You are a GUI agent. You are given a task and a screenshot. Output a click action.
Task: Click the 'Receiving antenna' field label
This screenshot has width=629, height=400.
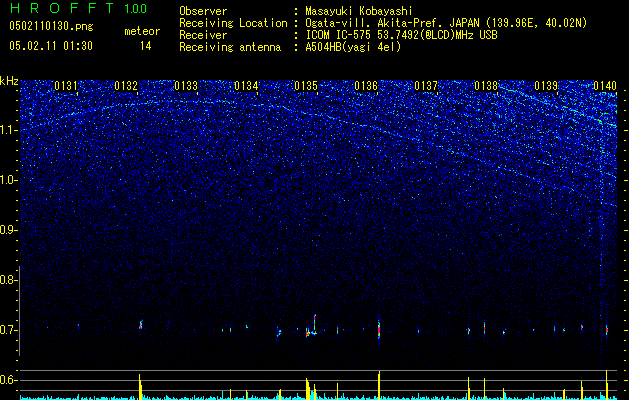click(x=230, y=47)
